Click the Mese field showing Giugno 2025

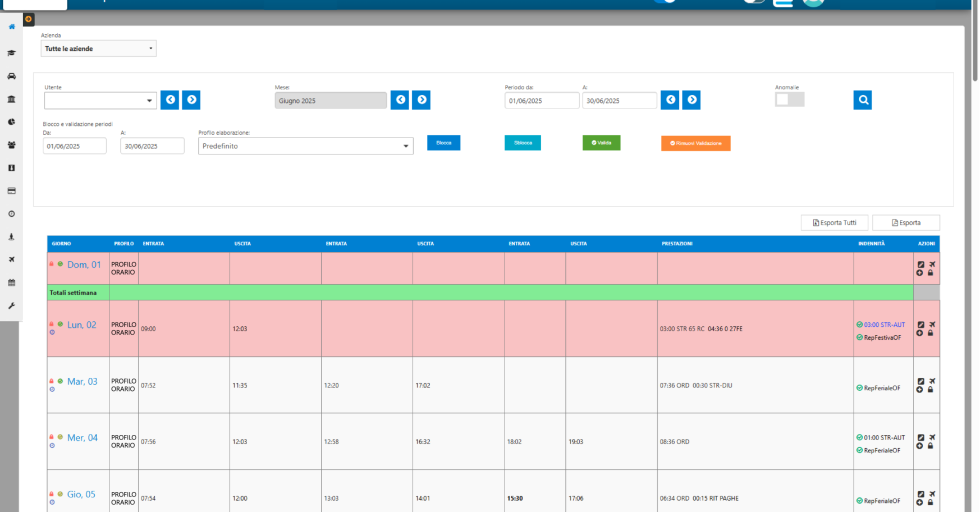click(x=331, y=101)
